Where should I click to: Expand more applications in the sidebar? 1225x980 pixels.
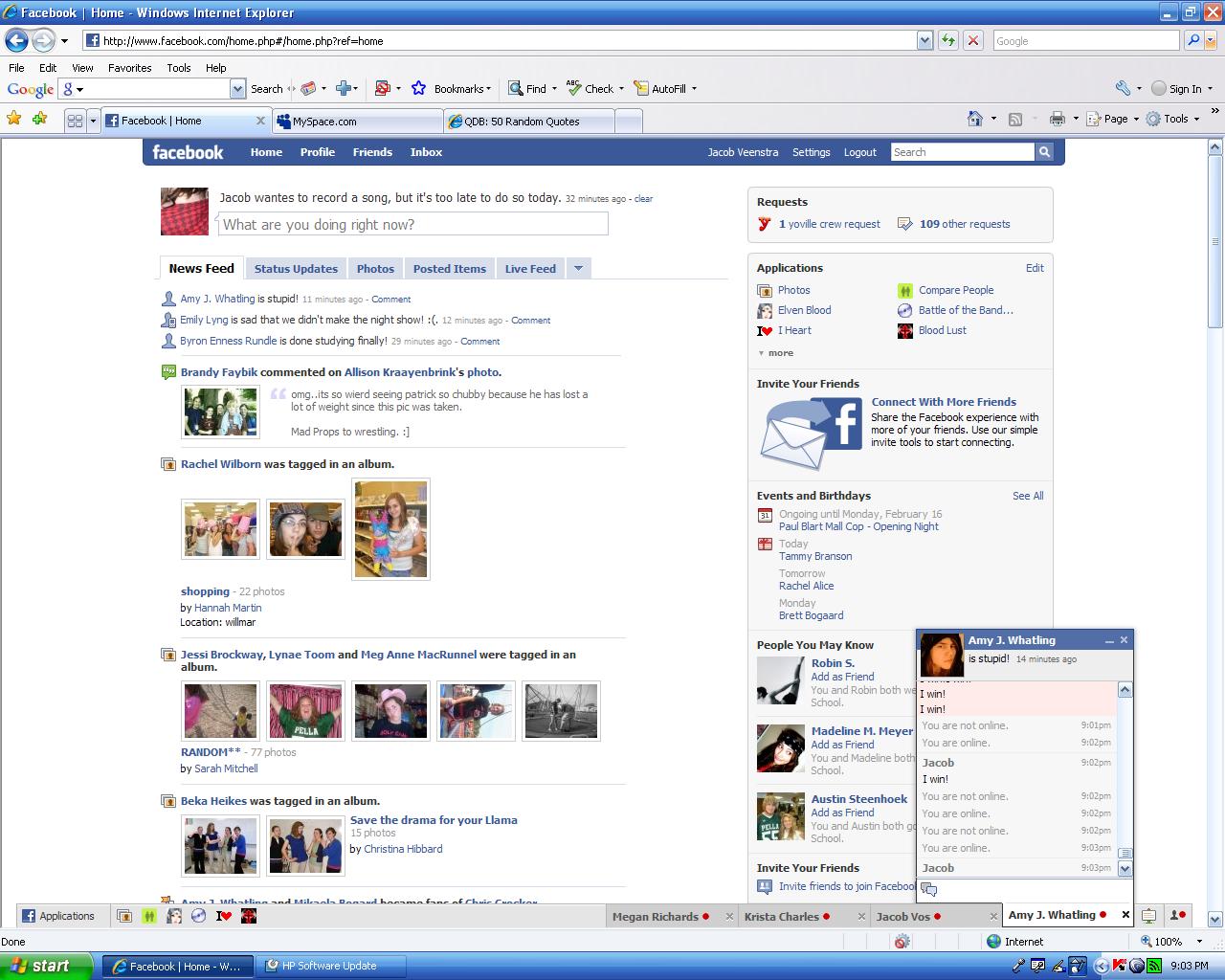tap(776, 353)
